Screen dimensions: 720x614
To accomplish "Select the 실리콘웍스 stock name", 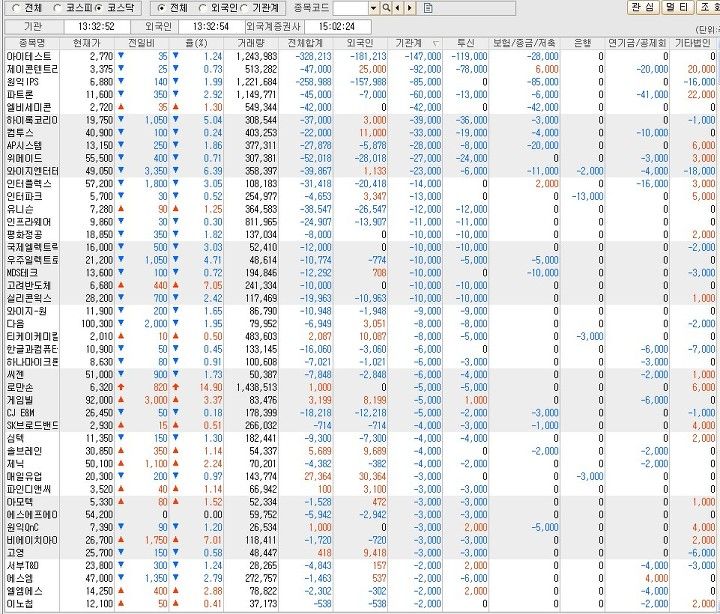I will pyautogui.click(x=29, y=298).
